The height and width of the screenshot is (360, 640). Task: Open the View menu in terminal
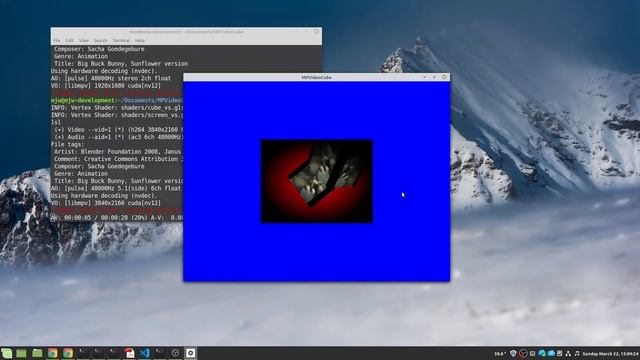point(84,40)
